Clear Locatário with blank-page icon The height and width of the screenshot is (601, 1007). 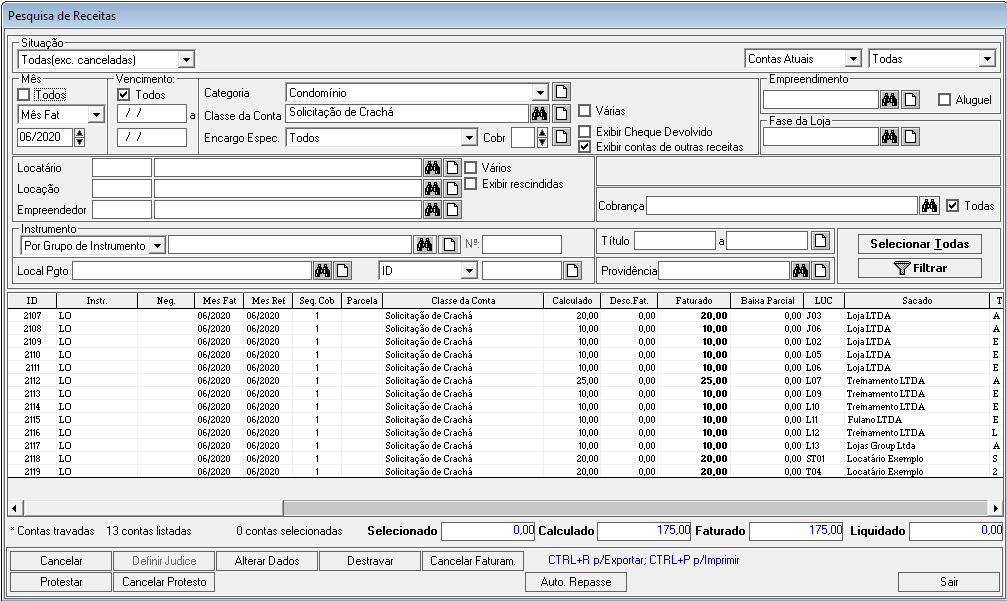(453, 168)
